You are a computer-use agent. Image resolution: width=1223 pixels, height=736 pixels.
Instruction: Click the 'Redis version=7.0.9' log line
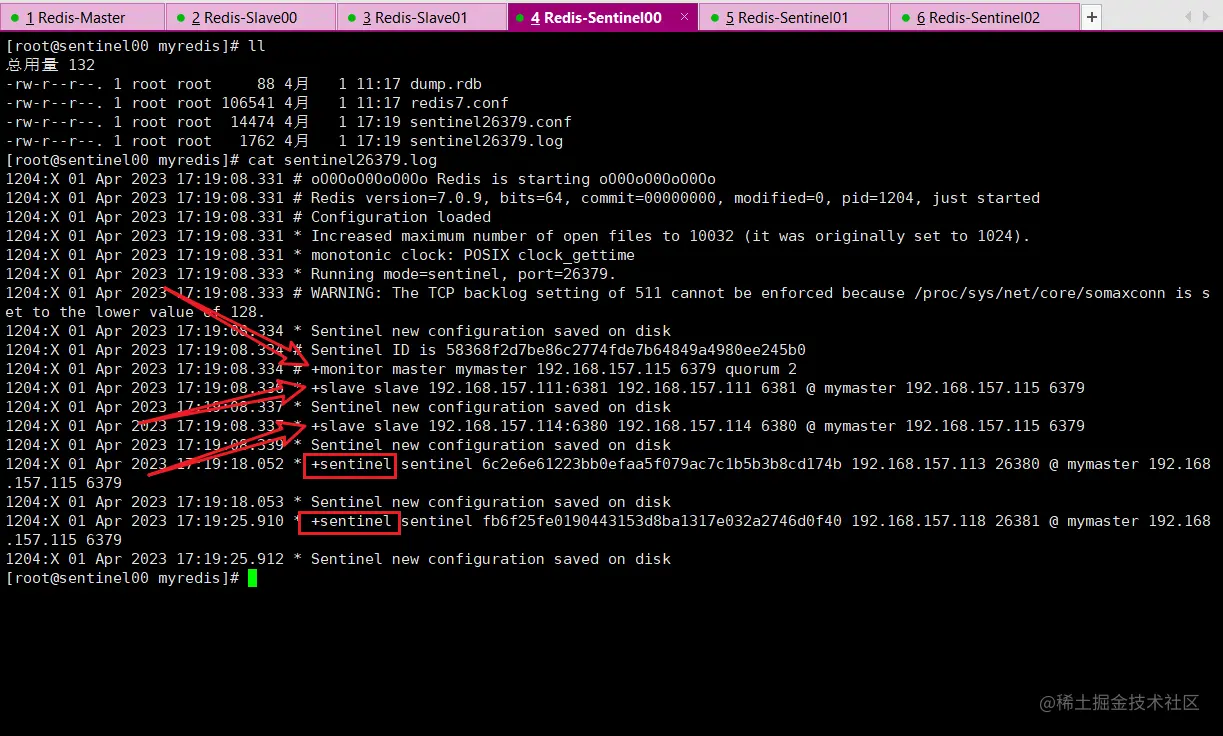tap(522, 198)
